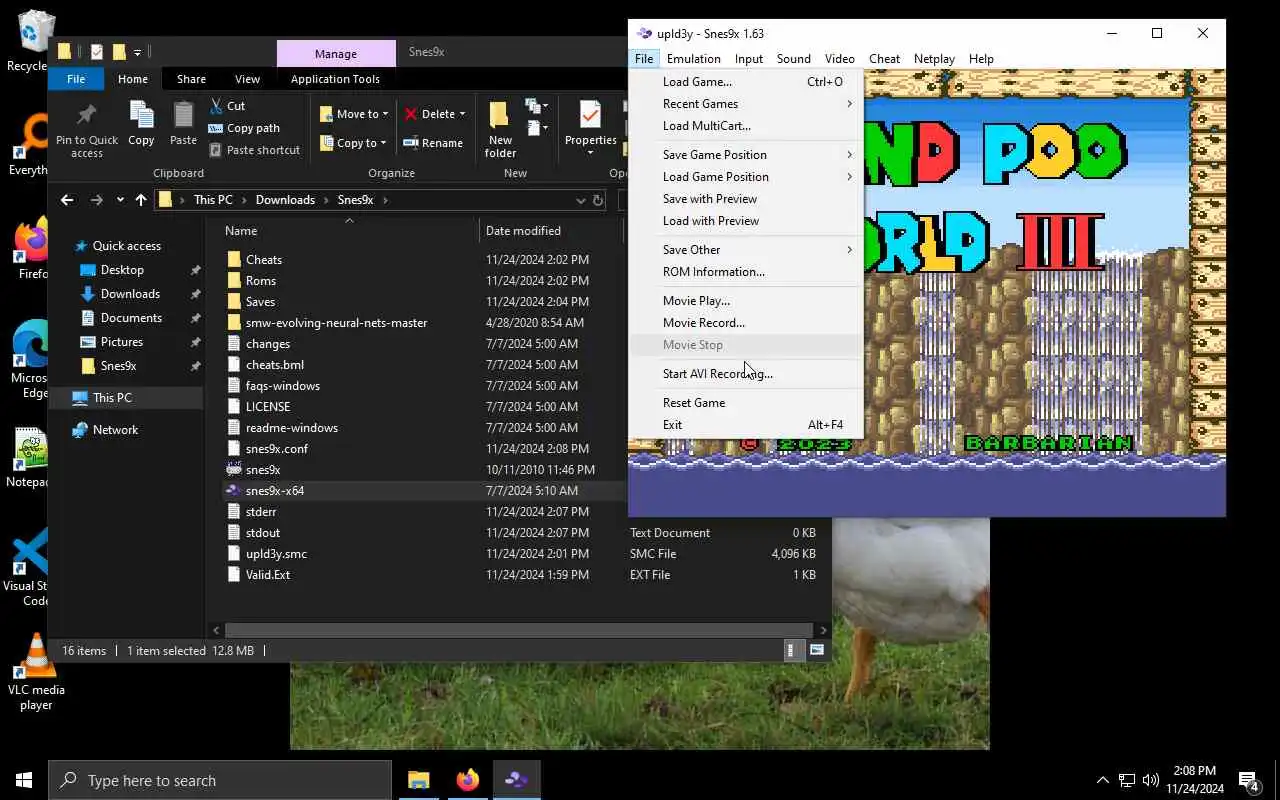This screenshot has width=1280, height=800.
Task: Click the Cut scissors icon
Action: pos(216,105)
